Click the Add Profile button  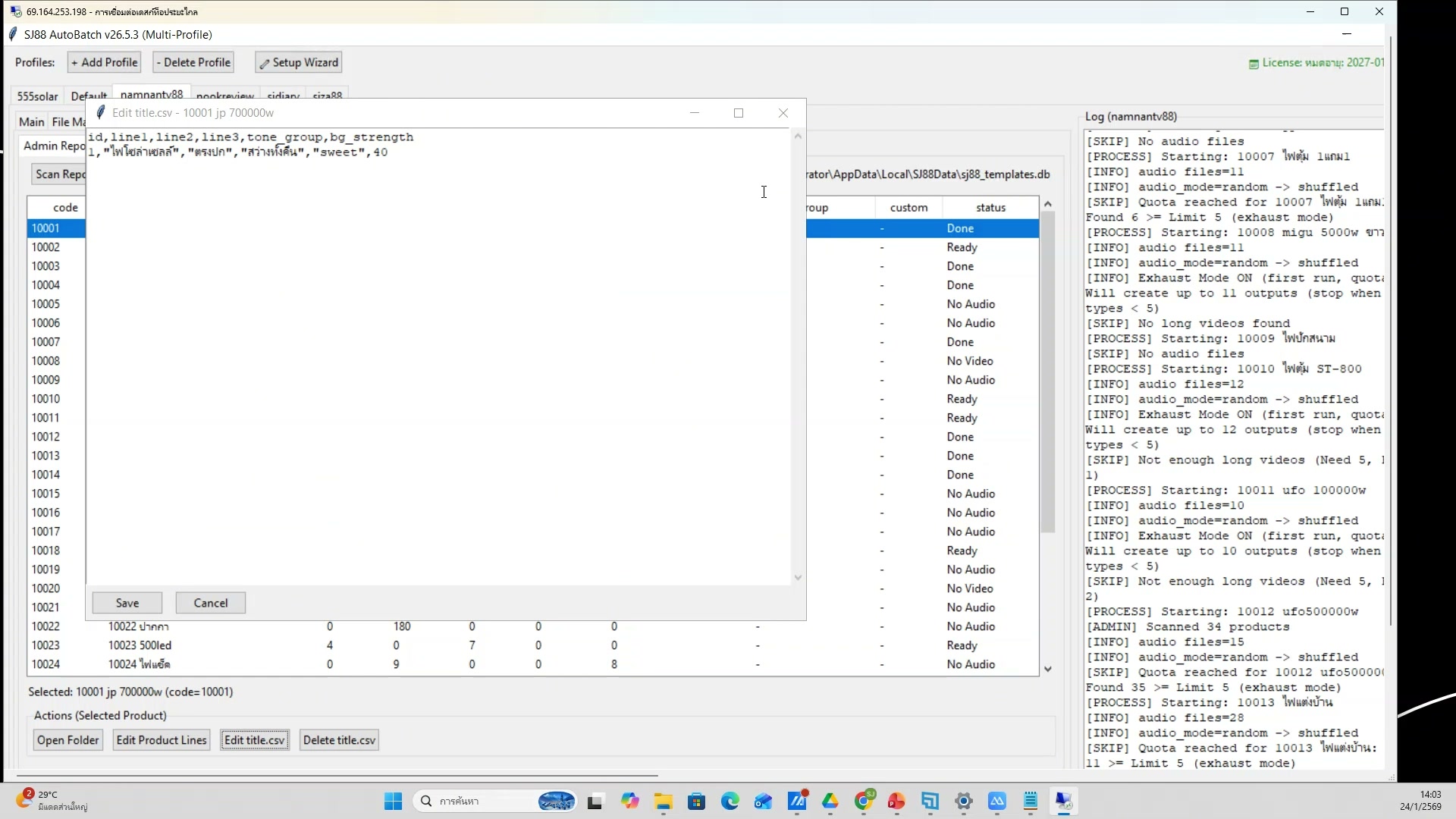pos(104,62)
